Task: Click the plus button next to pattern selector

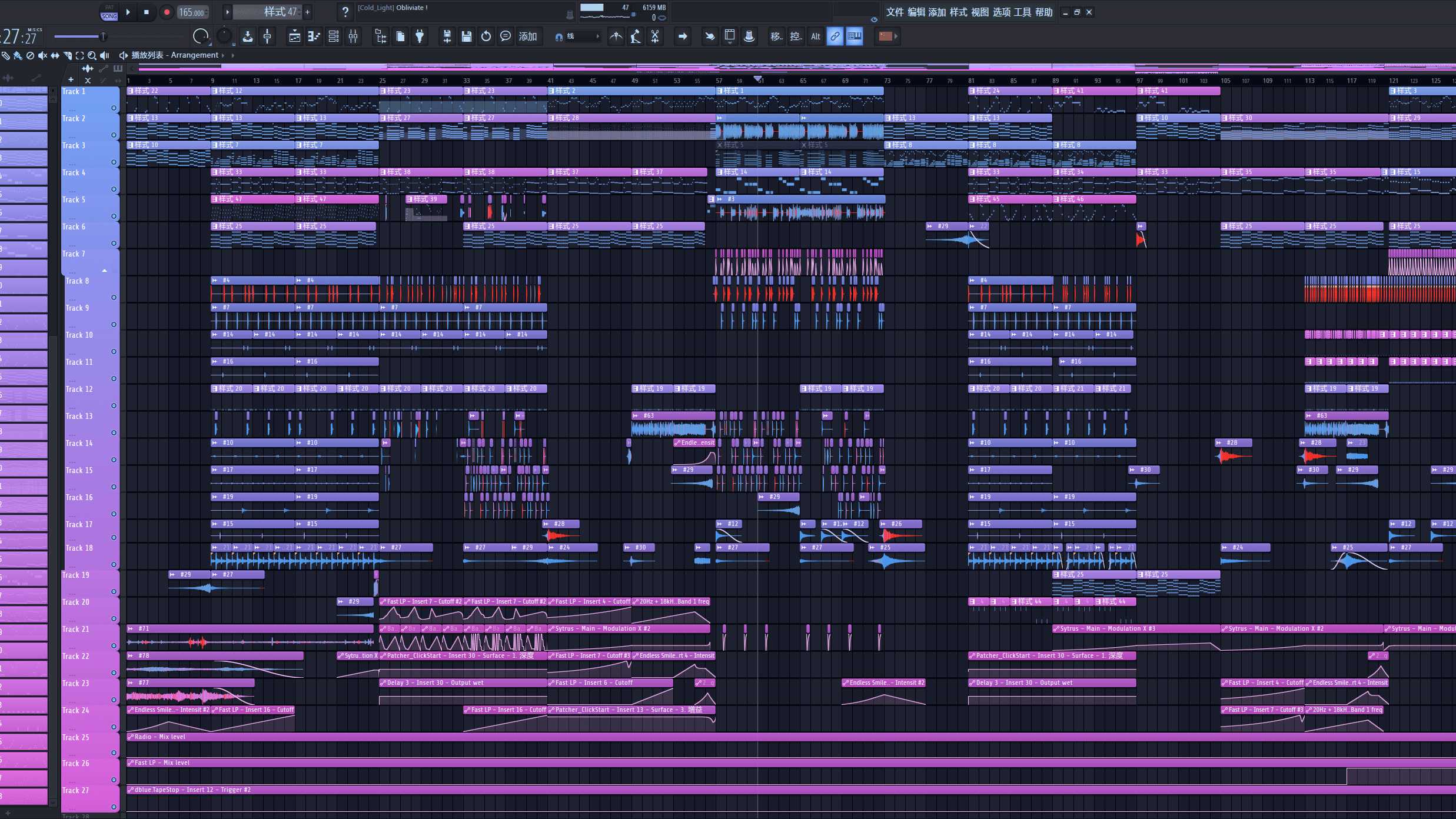Action: (307, 12)
